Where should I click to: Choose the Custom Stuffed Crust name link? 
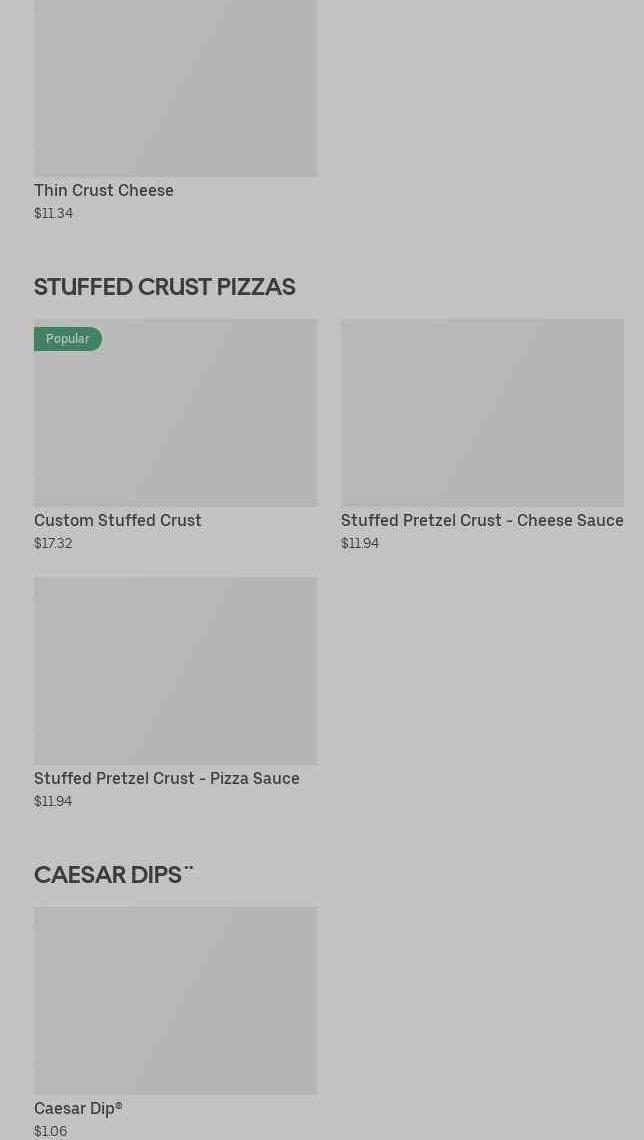[118, 520]
